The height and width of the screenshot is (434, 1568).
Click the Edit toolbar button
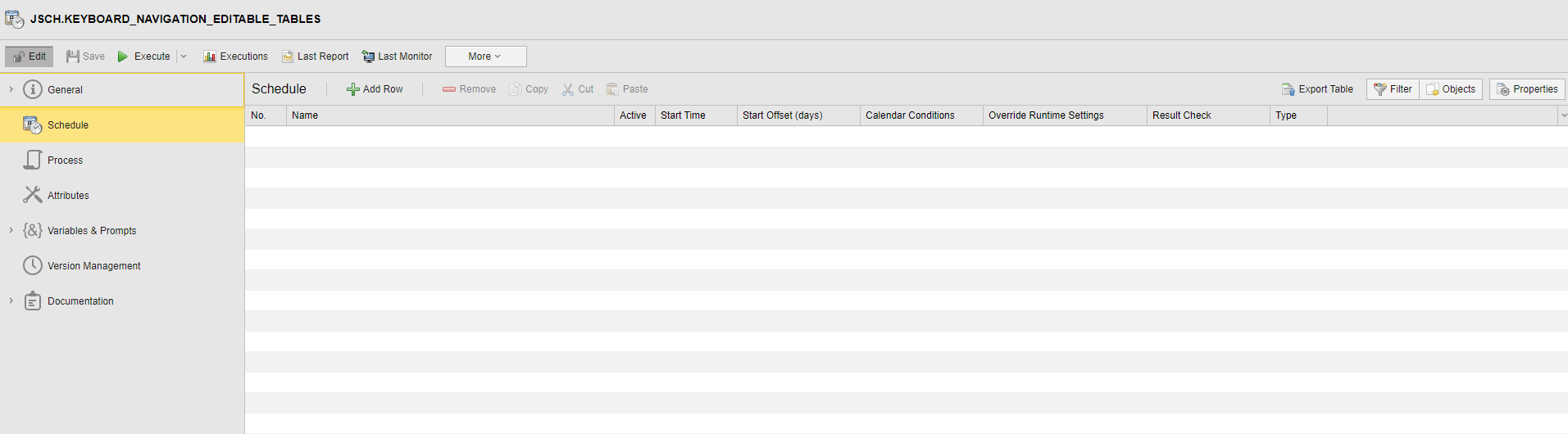pos(30,57)
